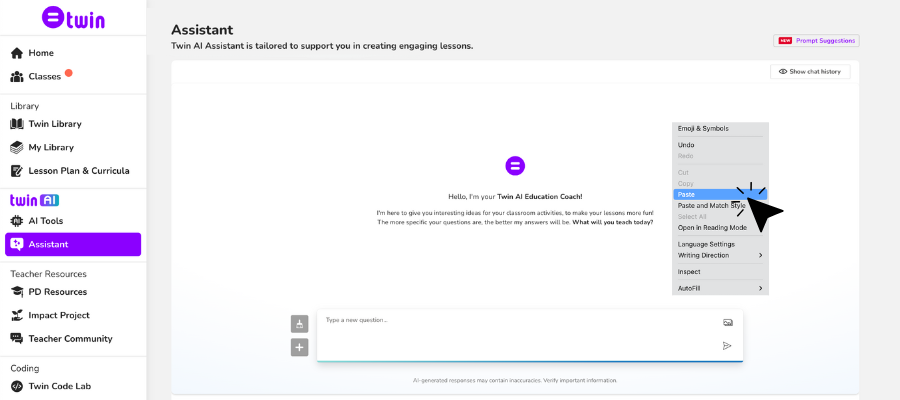Viewport: 900px width, 400px height.
Task: Select Inspect in the context menu
Action: pyautogui.click(x=689, y=271)
